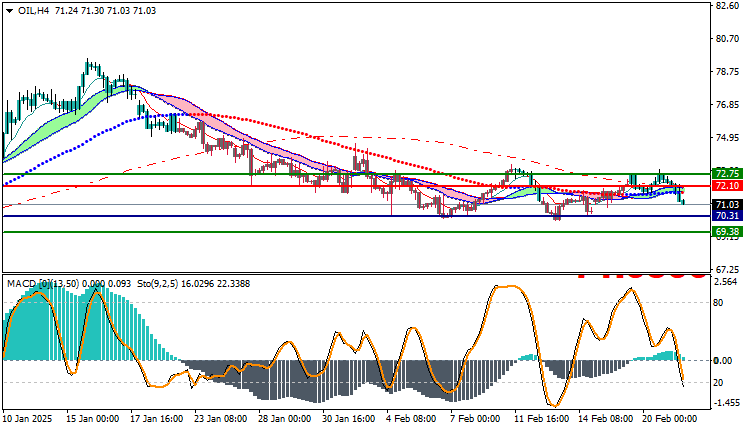This screenshot has width=750, height=430.
Task: Click the 7 Feb 00:00 time label
Action: tap(475, 419)
